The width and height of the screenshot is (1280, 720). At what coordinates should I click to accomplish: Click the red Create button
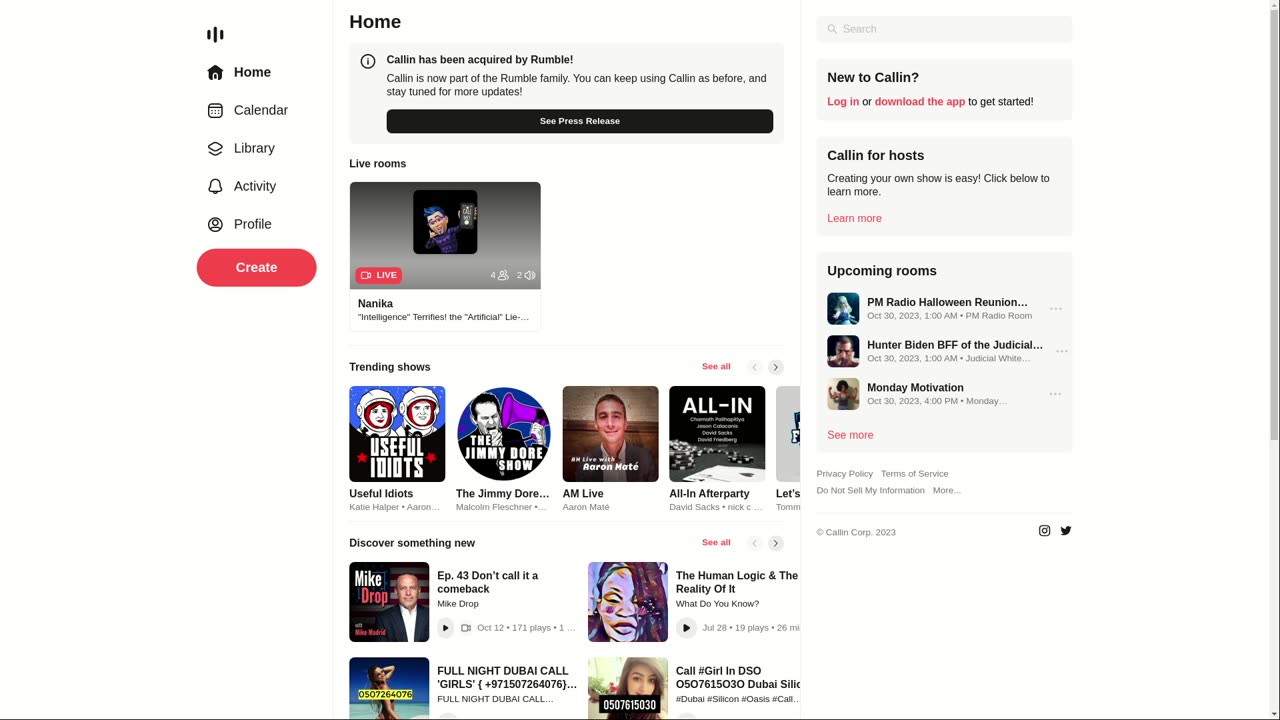256,268
